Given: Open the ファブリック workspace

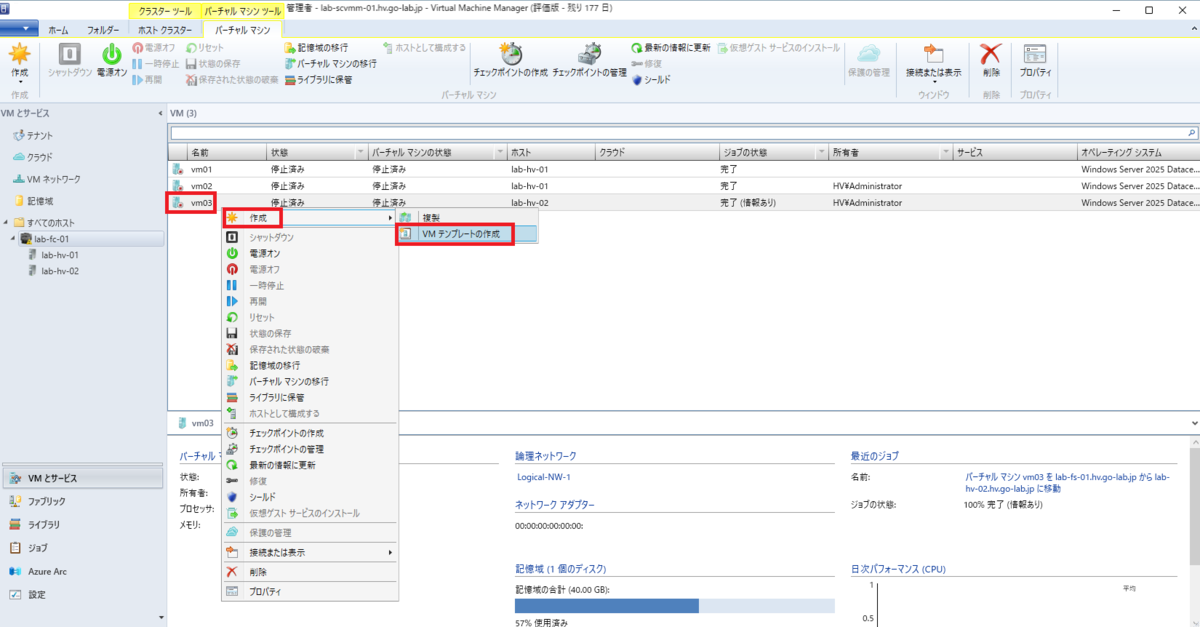Looking at the screenshot, I should tap(82, 501).
